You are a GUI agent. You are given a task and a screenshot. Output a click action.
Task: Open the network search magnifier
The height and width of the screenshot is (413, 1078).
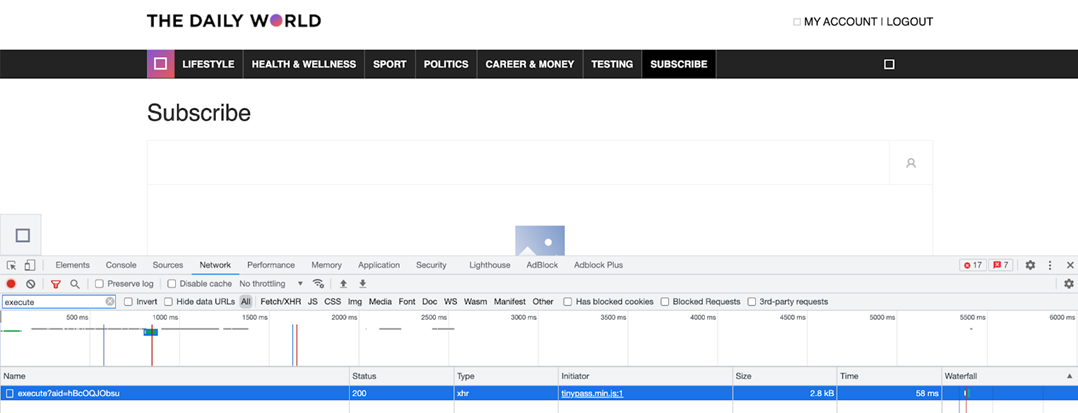click(74, 284)
